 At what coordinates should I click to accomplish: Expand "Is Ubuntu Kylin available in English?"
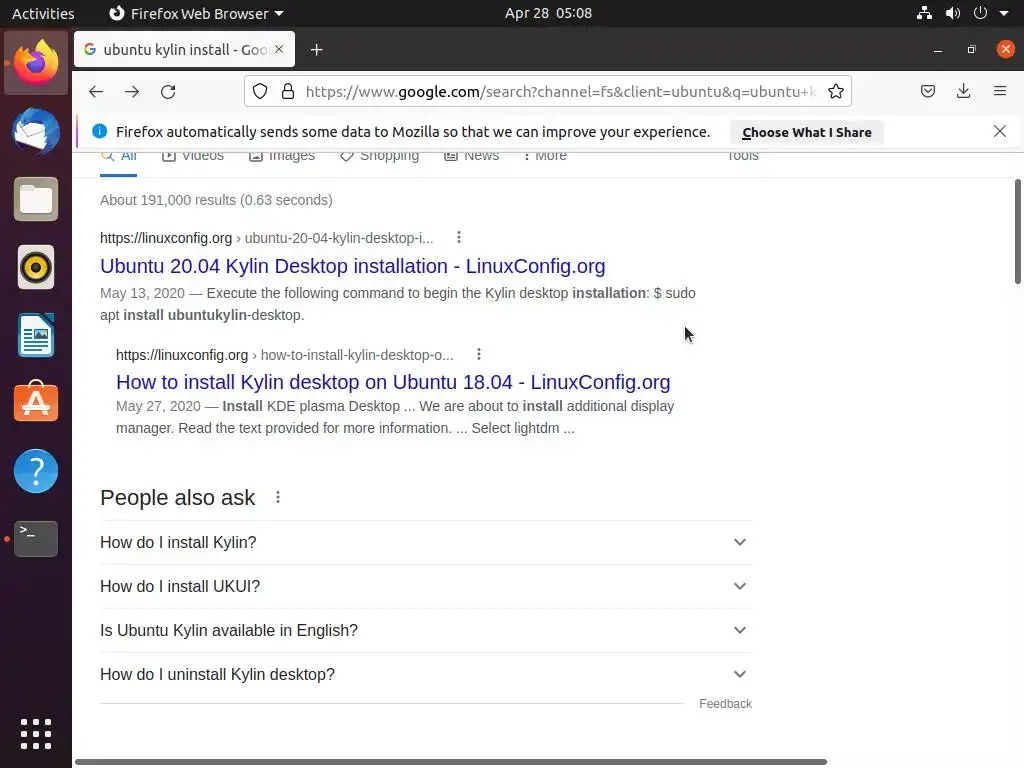(426, 630)
